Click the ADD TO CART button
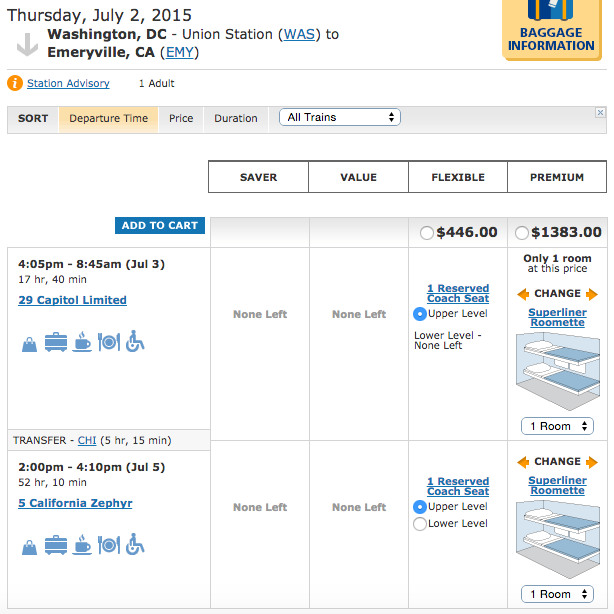 (160, 226)
